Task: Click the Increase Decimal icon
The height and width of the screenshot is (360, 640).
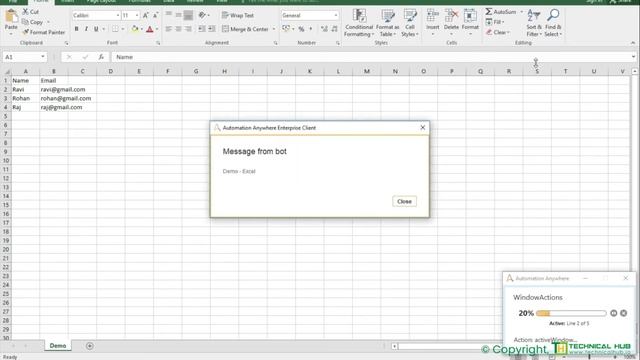Action: click(324, 29)
